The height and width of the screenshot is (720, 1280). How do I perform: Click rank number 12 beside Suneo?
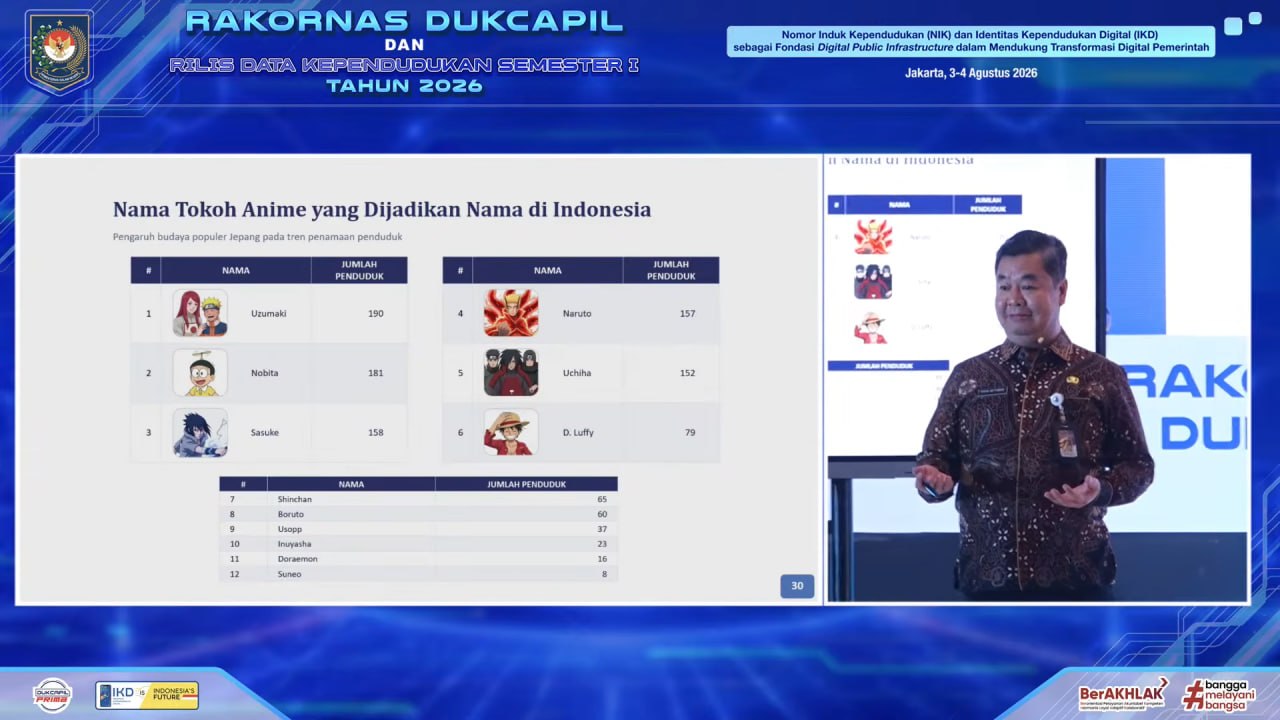[x=234, y=574]
